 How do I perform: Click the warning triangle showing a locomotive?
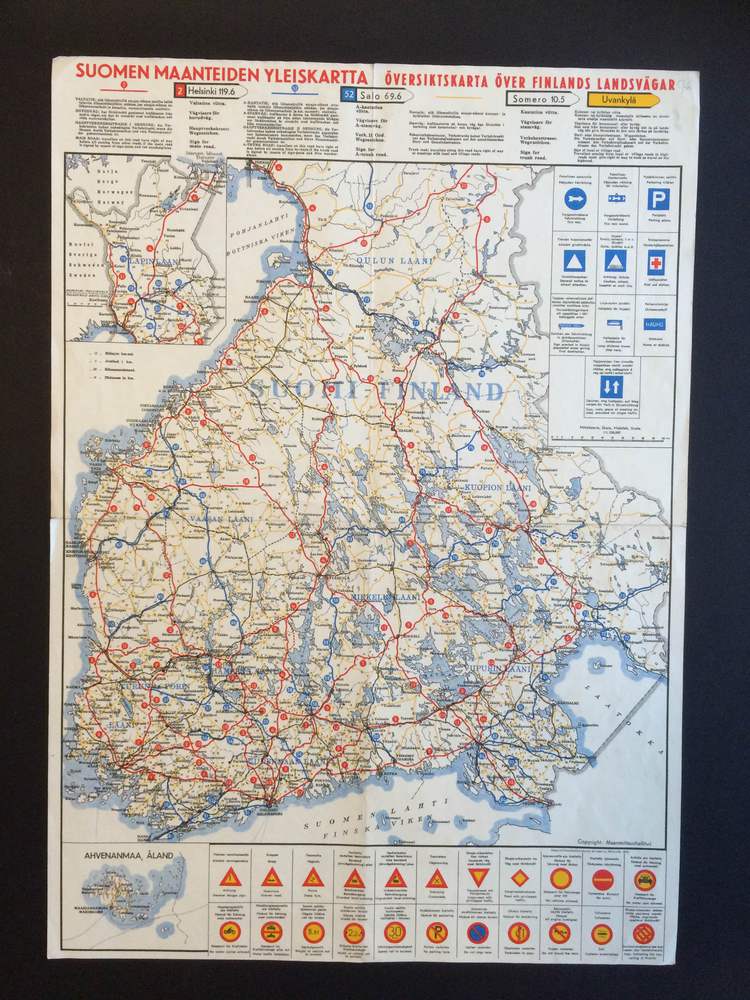click(395, 878)
